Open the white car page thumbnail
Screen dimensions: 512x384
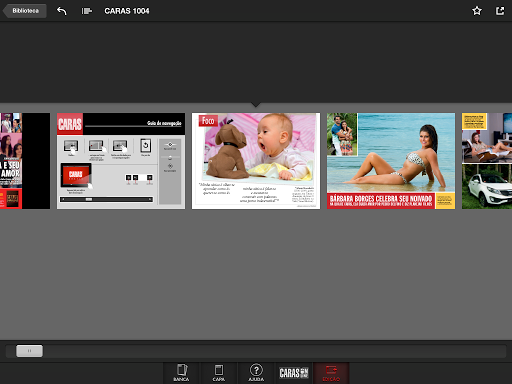coord(487,161)
